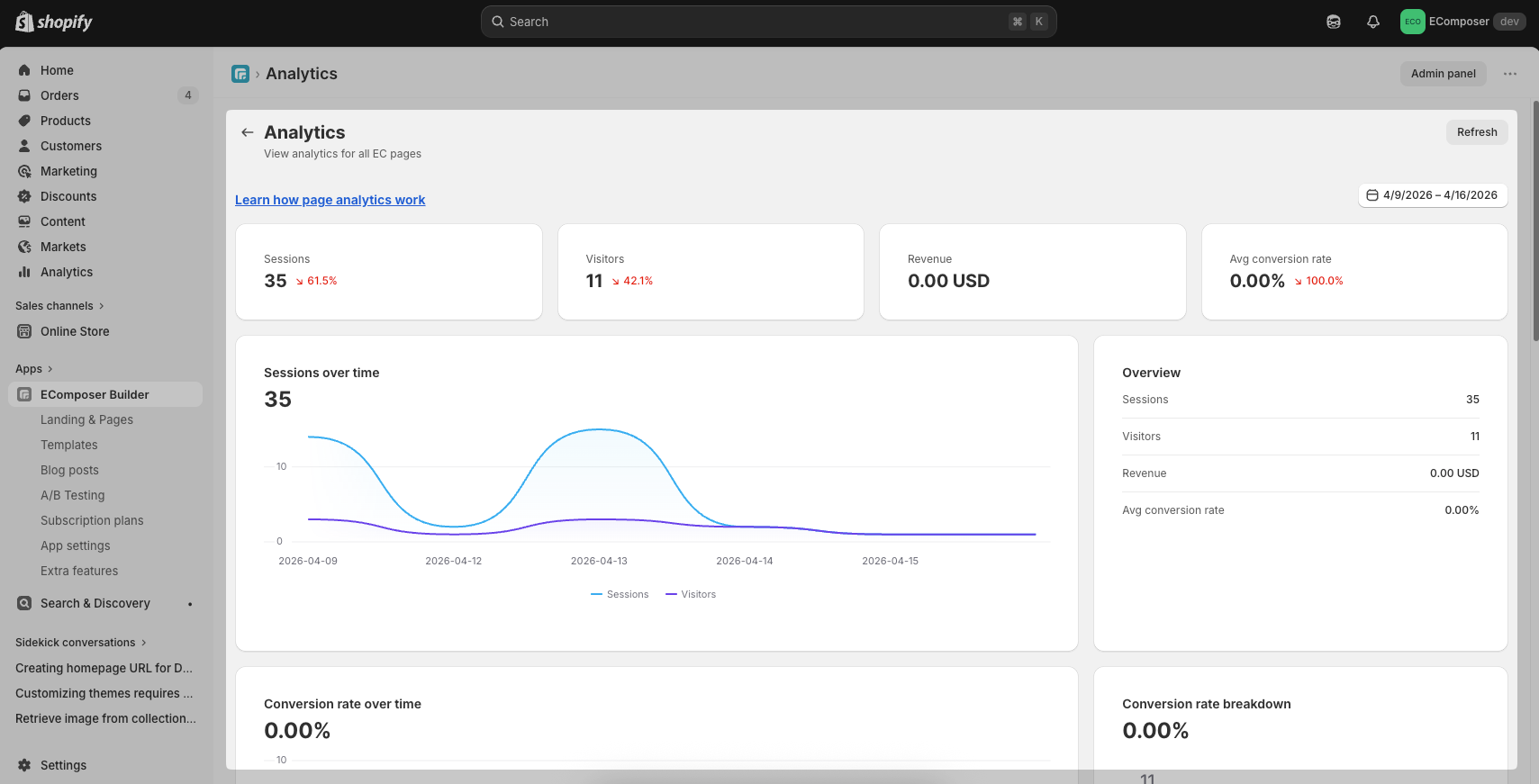The height and width of the screenshot is (784, 1539).
Task: Expand the Sales channels section
Action: (x=59, y=306)
